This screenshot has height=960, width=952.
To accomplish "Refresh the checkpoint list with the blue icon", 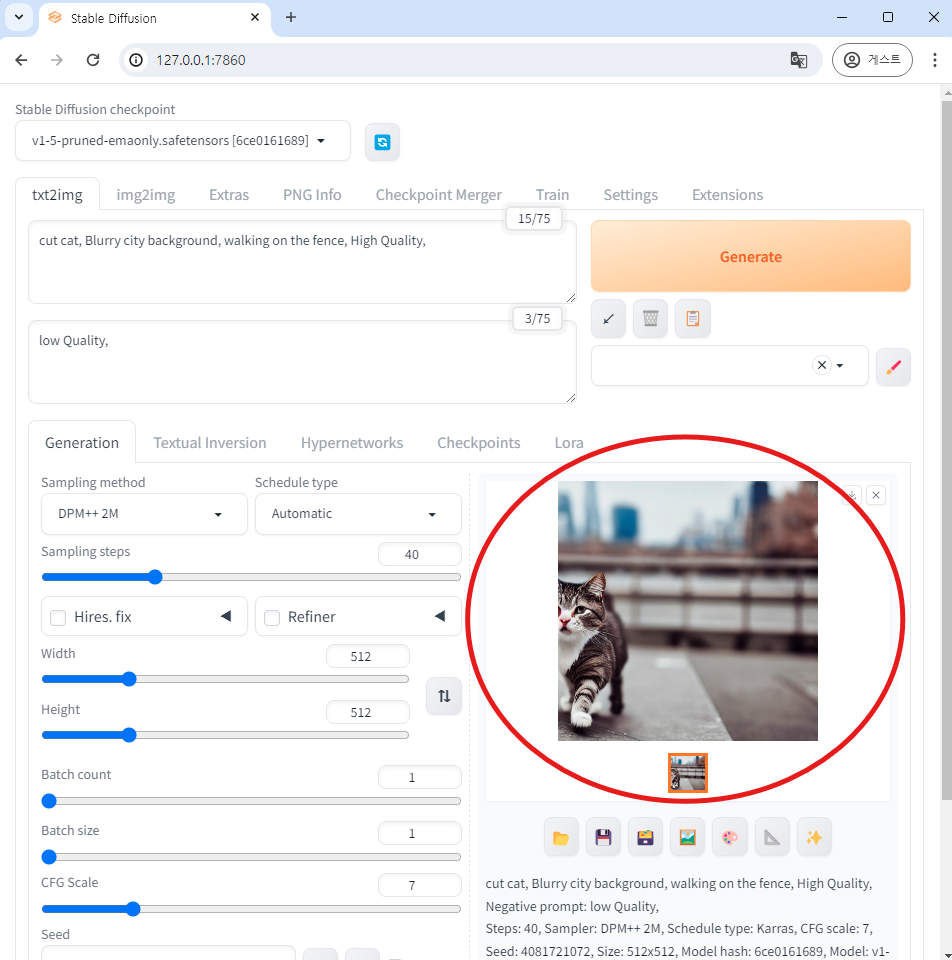I will 382,142.
